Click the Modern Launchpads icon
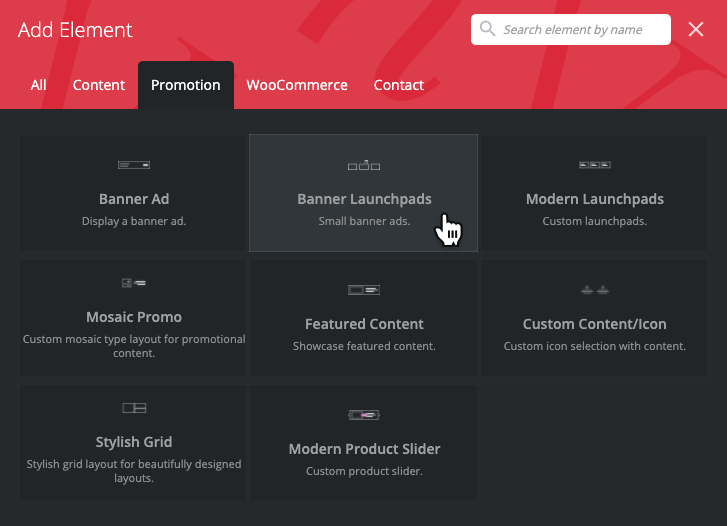This screenshot has height=526, width=727. click(x=594, y=164)
